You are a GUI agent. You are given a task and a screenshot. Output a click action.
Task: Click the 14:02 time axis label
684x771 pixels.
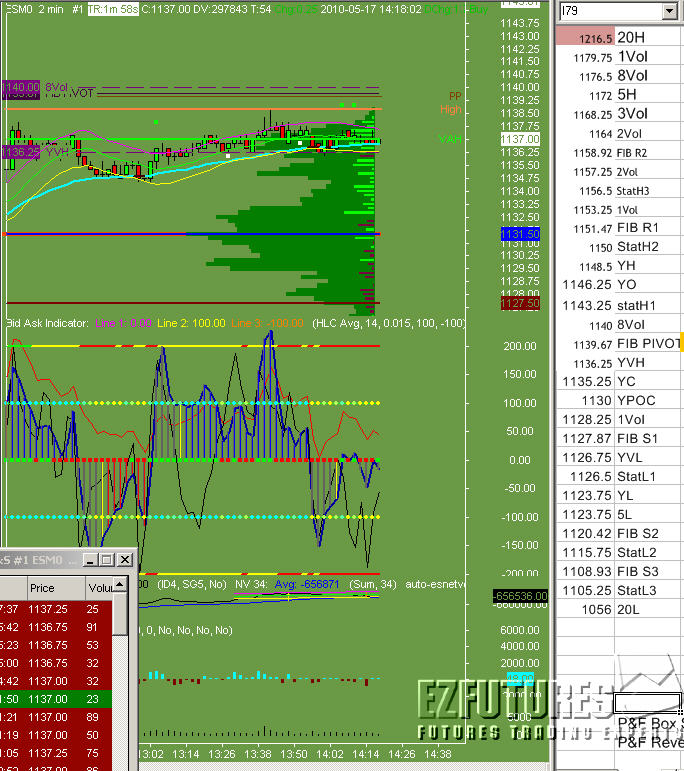tap(329, 754)
